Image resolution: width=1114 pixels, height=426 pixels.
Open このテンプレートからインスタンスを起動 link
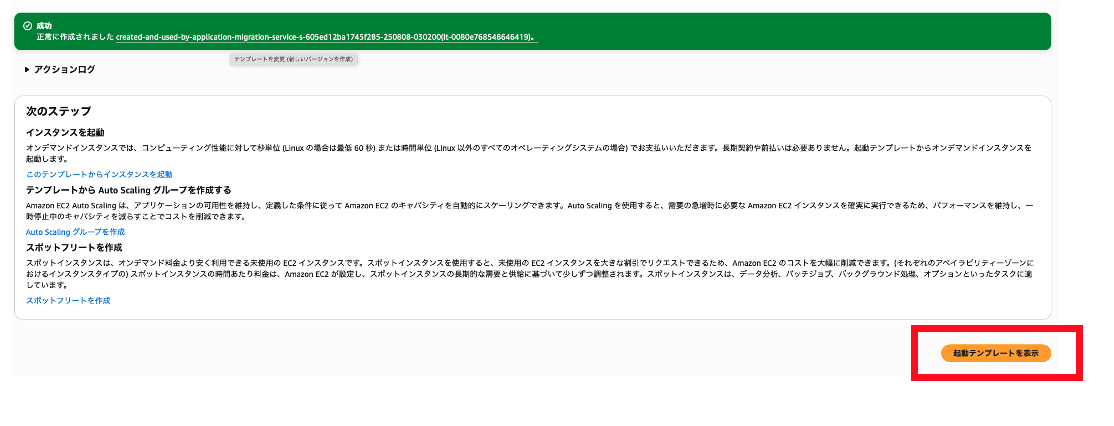point(99,174)
